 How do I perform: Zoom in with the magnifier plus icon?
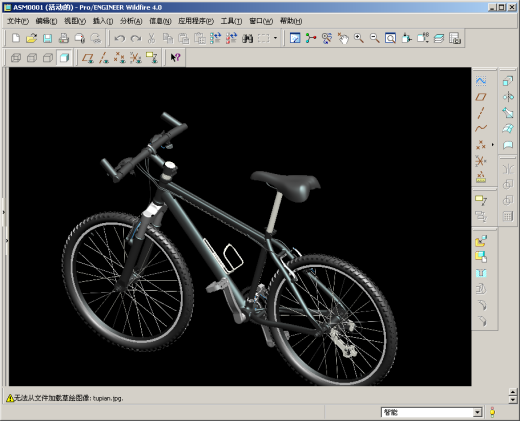pyautogui.click(x=359, y=38)
